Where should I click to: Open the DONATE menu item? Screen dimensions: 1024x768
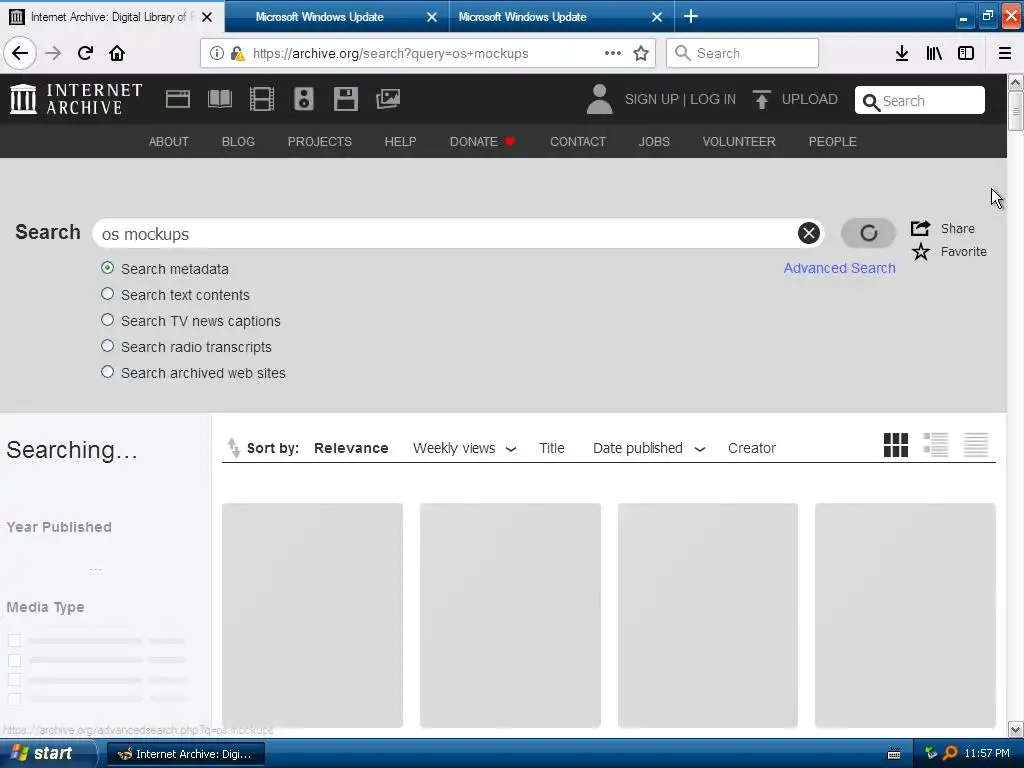point(482,142)
